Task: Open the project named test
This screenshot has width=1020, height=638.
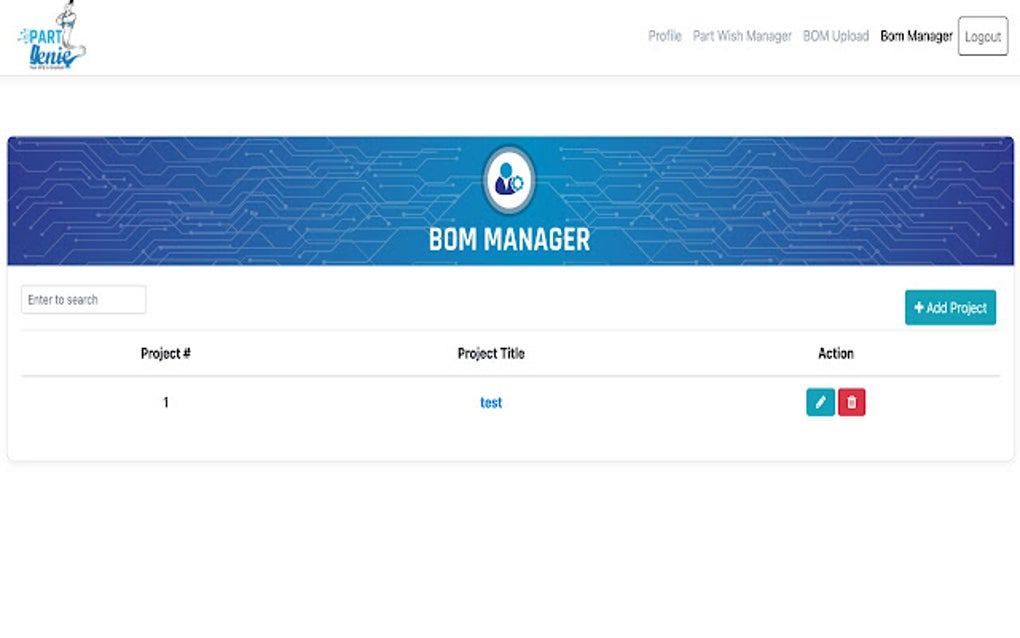Action: pos(489,401)
